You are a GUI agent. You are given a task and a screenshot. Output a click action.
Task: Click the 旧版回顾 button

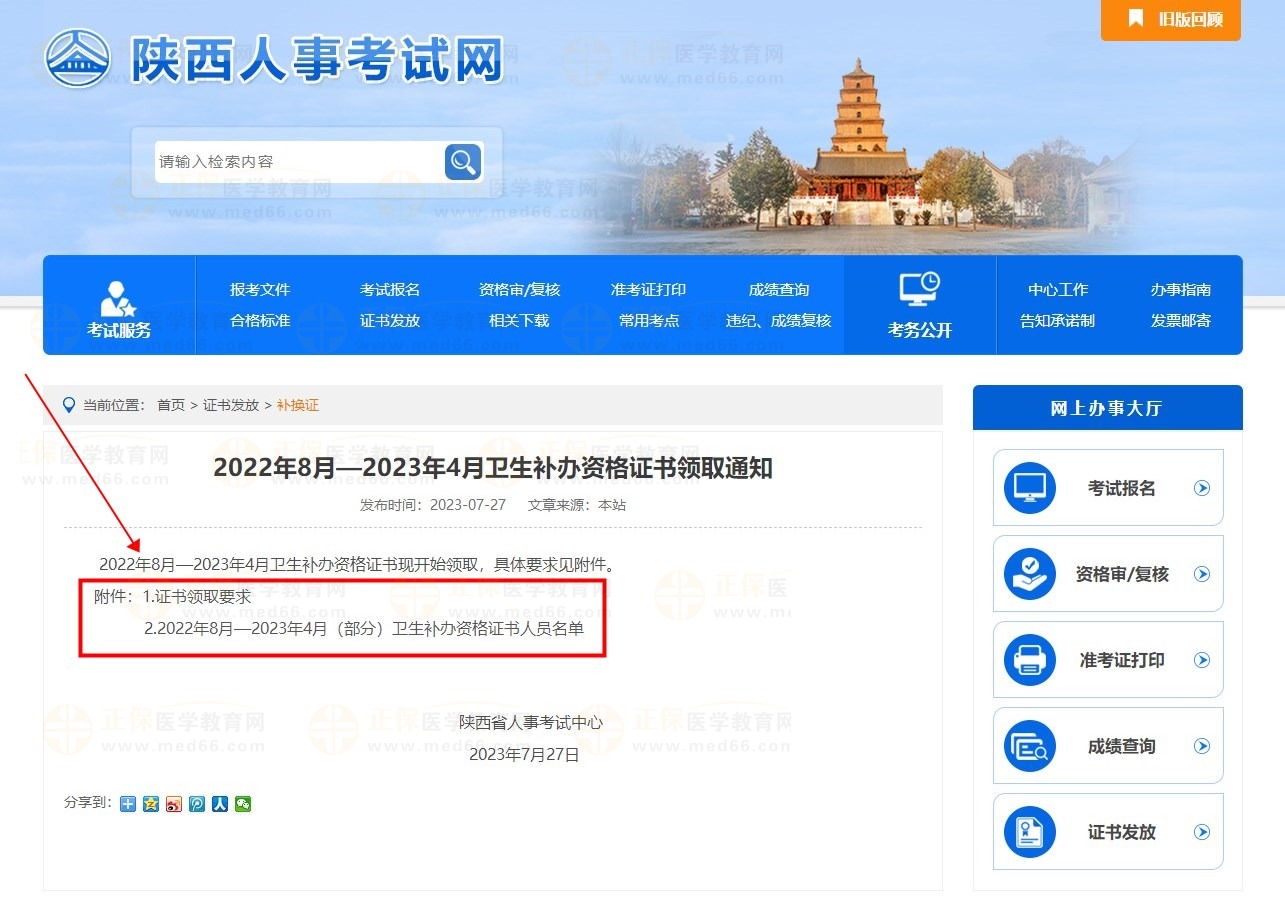[x=1171, y=19]
